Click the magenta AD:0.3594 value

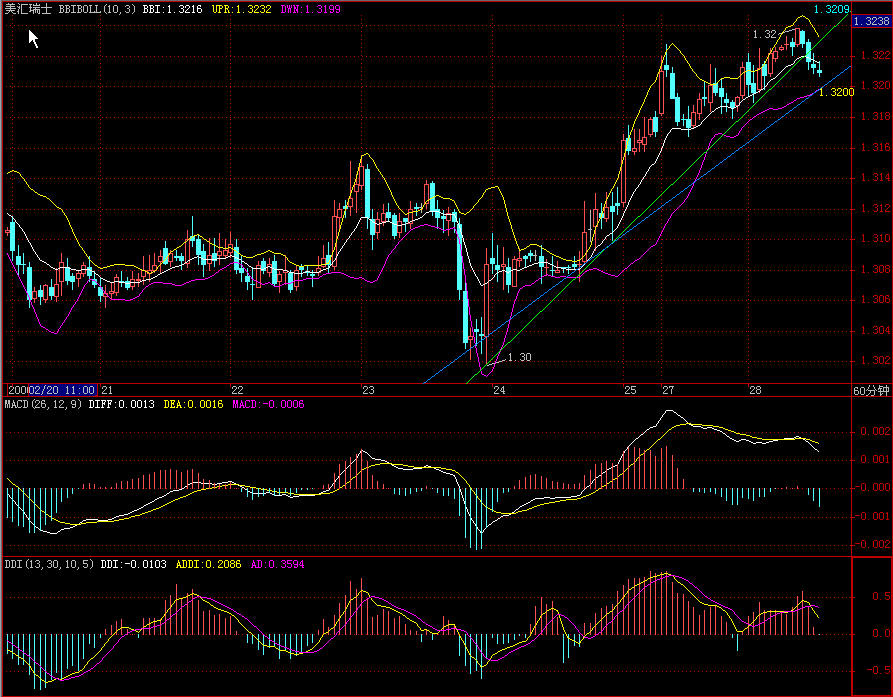coord(277,564)
